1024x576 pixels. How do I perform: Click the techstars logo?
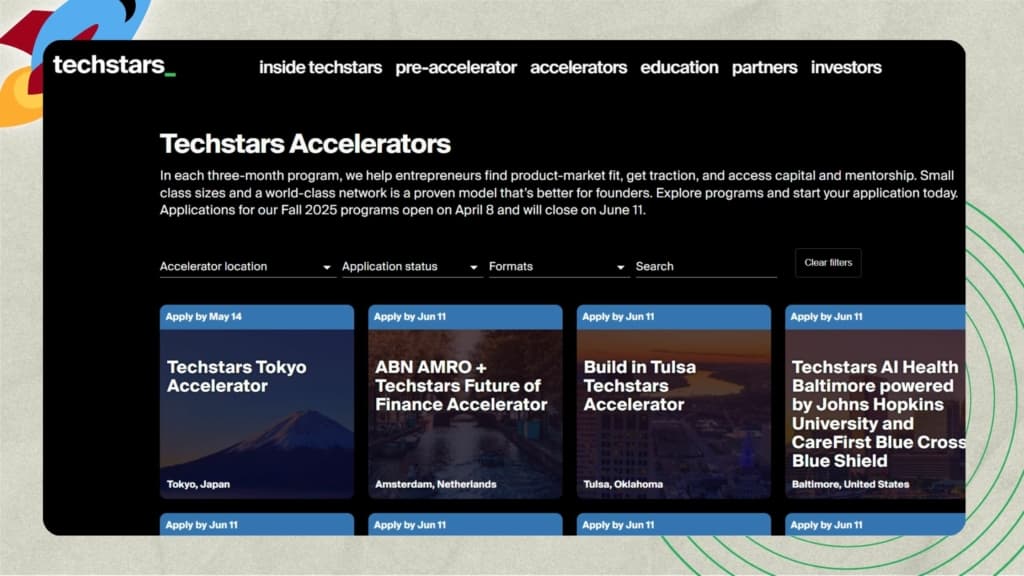114,65
